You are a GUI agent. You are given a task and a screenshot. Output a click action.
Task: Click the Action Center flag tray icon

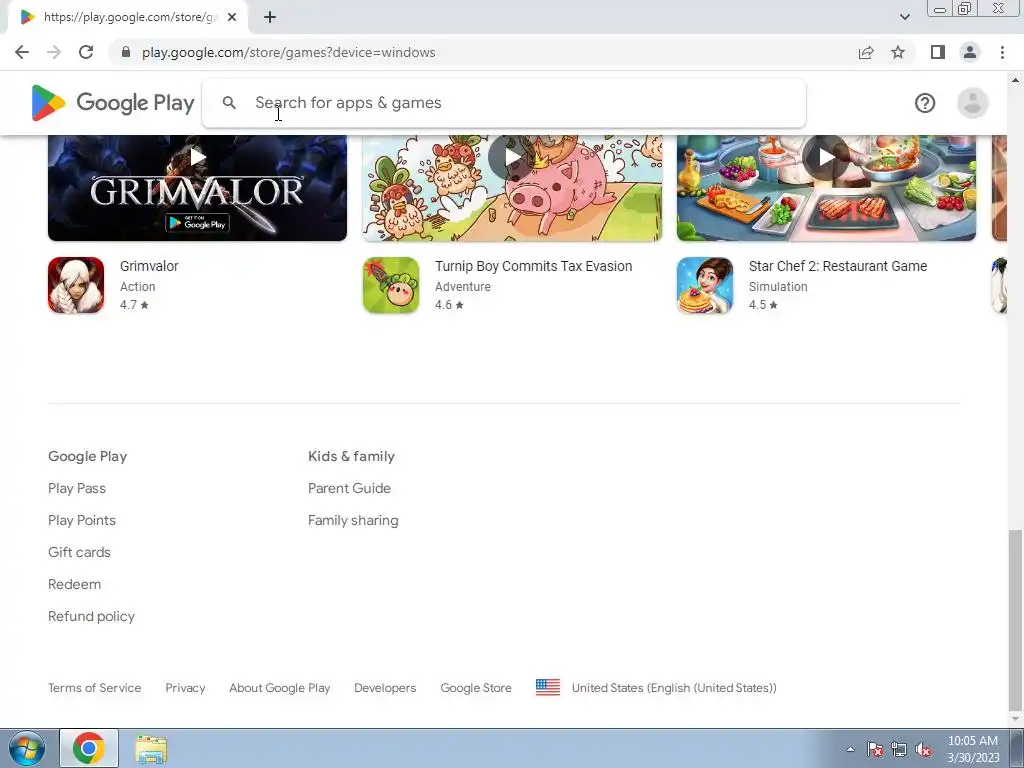875,749
